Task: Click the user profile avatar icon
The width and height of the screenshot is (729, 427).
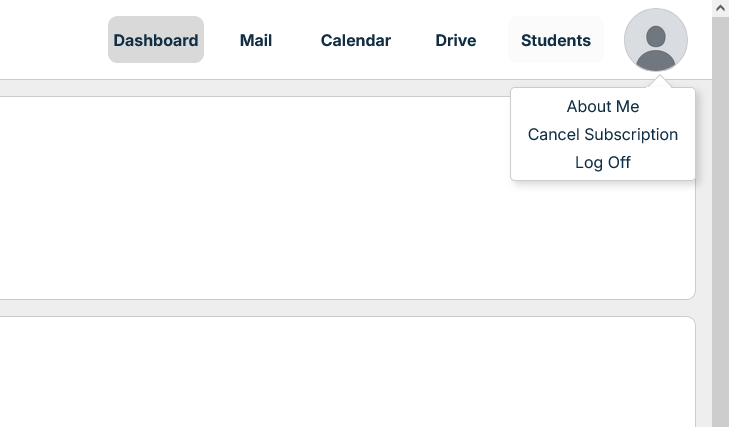Action: pos(655,40)
